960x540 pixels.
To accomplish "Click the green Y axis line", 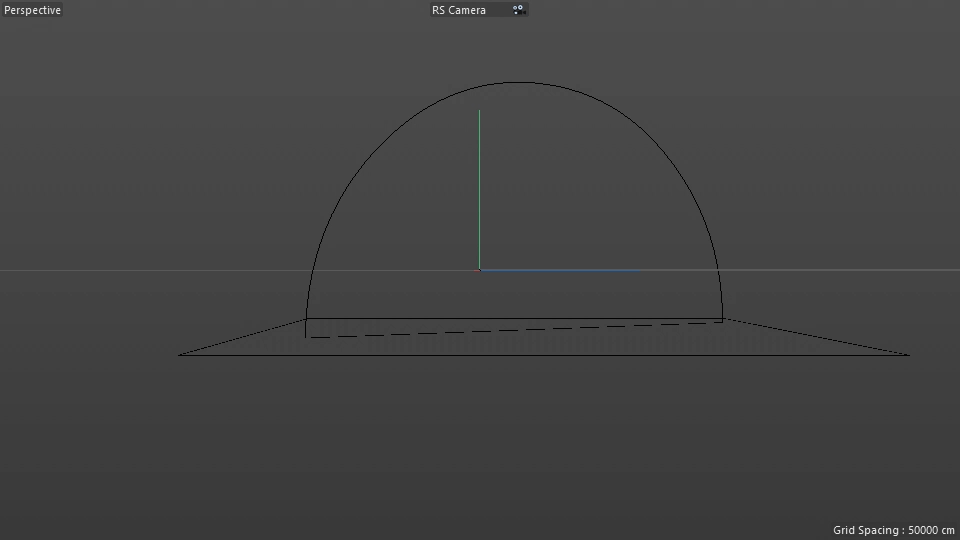I will click(x=479, y=190).
